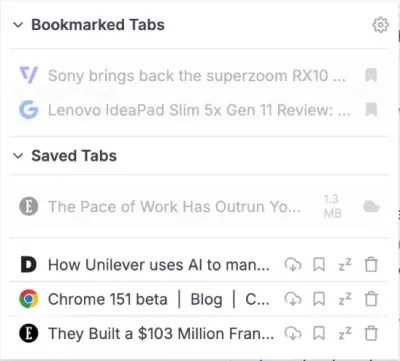Delete the How Unilever uses AI tab
The image size is (400, 361).
[371, 265]
